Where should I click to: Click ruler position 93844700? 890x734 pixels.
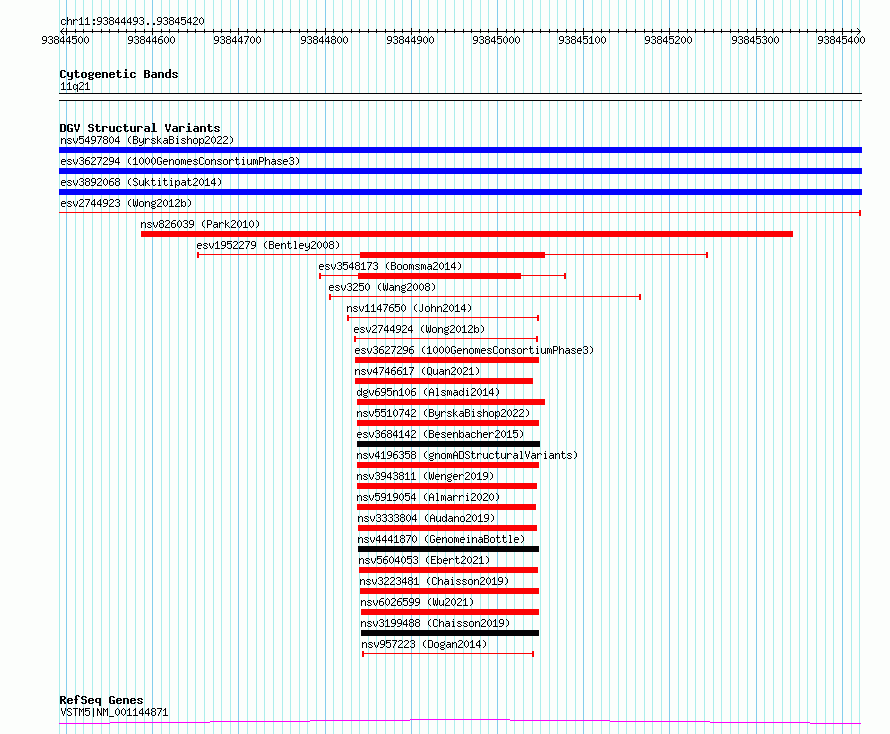pyautogui.click(x=237, y=40)
